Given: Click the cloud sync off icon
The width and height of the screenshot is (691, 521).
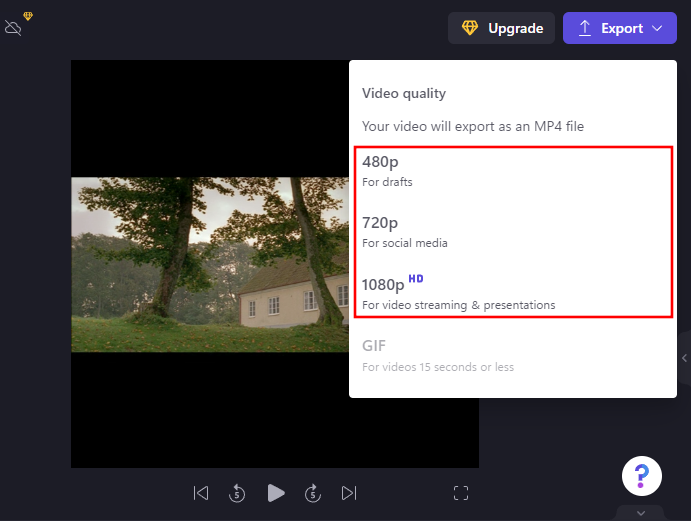Looking at the screenshot, I should [13, 28].
